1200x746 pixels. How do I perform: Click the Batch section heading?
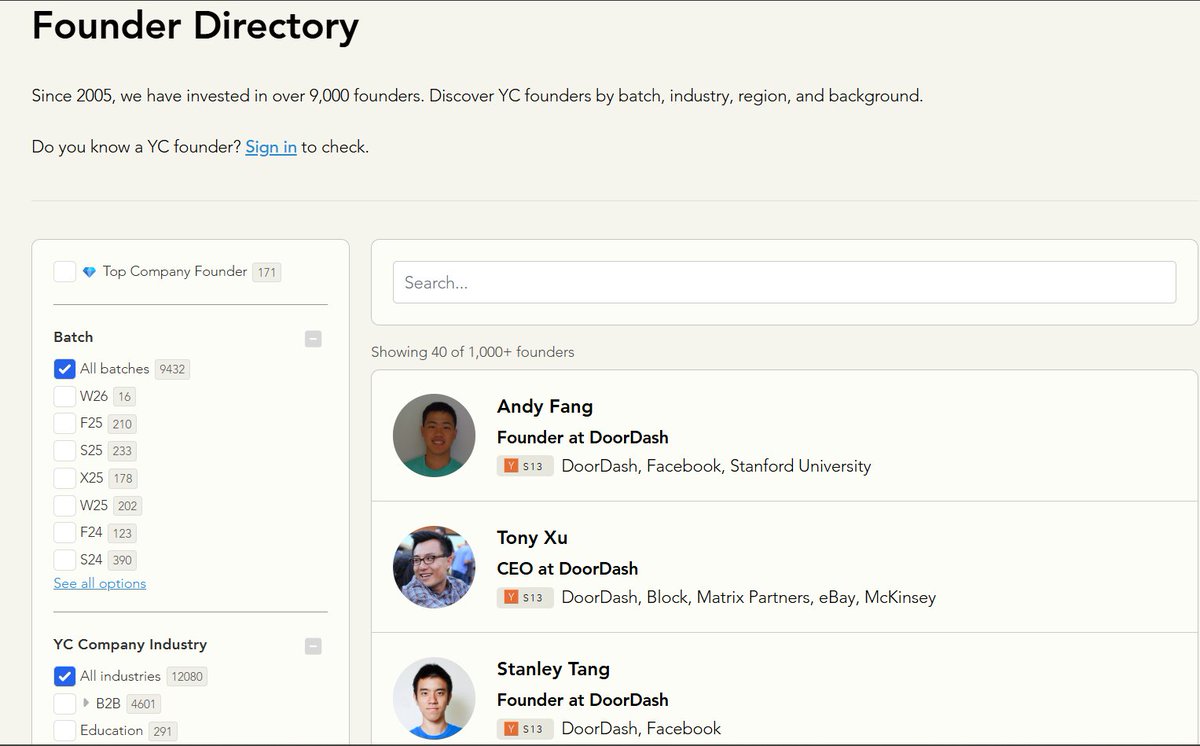pos(73,337)
